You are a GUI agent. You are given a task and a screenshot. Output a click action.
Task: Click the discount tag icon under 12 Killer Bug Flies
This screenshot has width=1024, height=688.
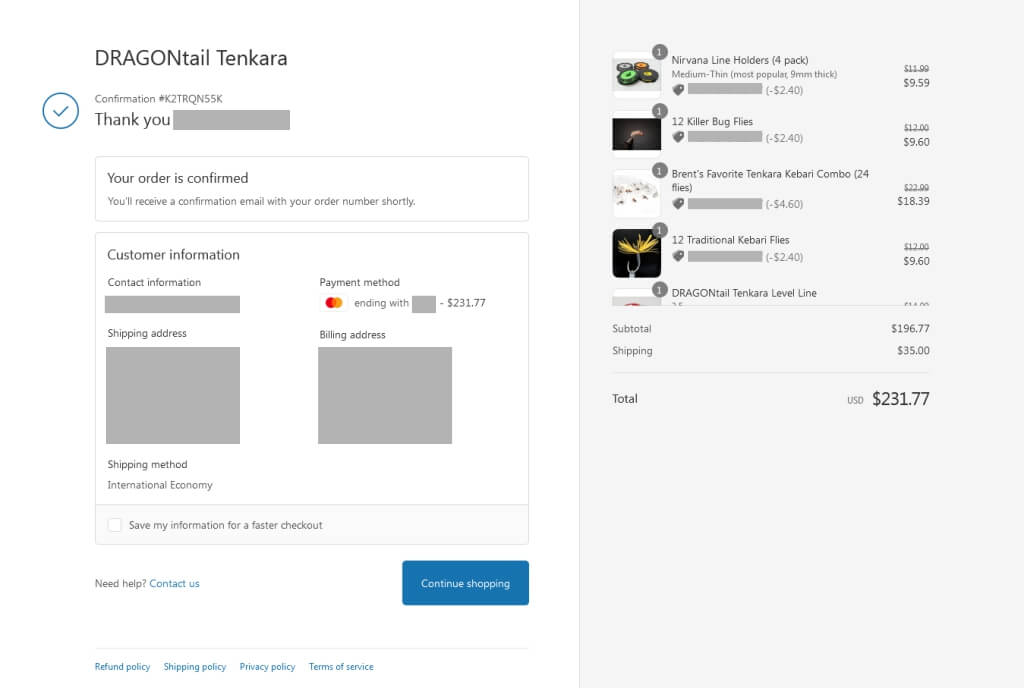(x=679, y=137)
